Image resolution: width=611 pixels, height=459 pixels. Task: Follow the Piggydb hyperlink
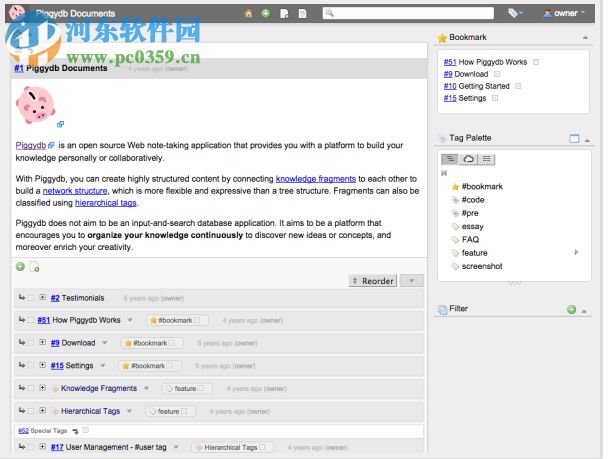point(31,145)
